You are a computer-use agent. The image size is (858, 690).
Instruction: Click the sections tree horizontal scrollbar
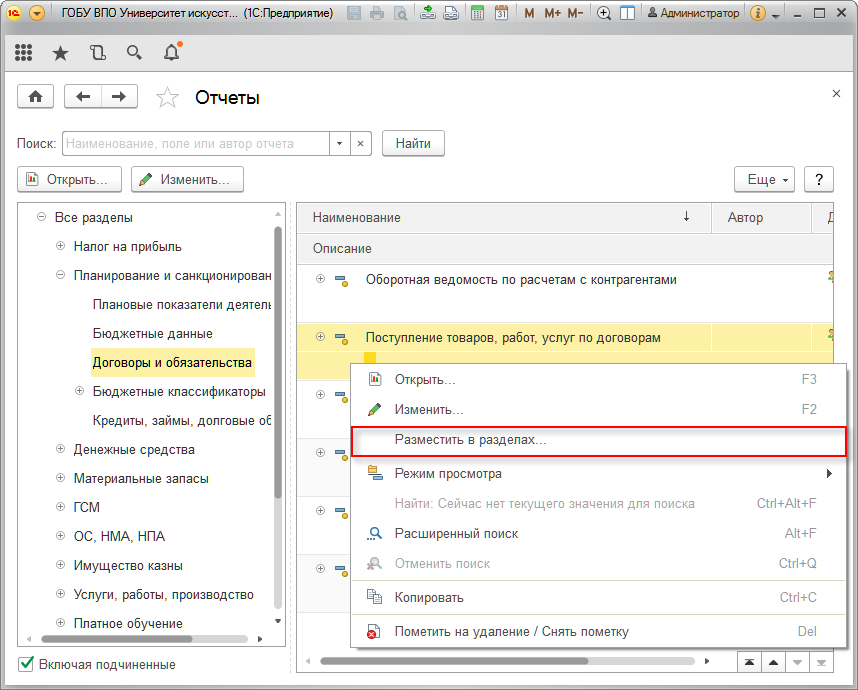[117, 639]
